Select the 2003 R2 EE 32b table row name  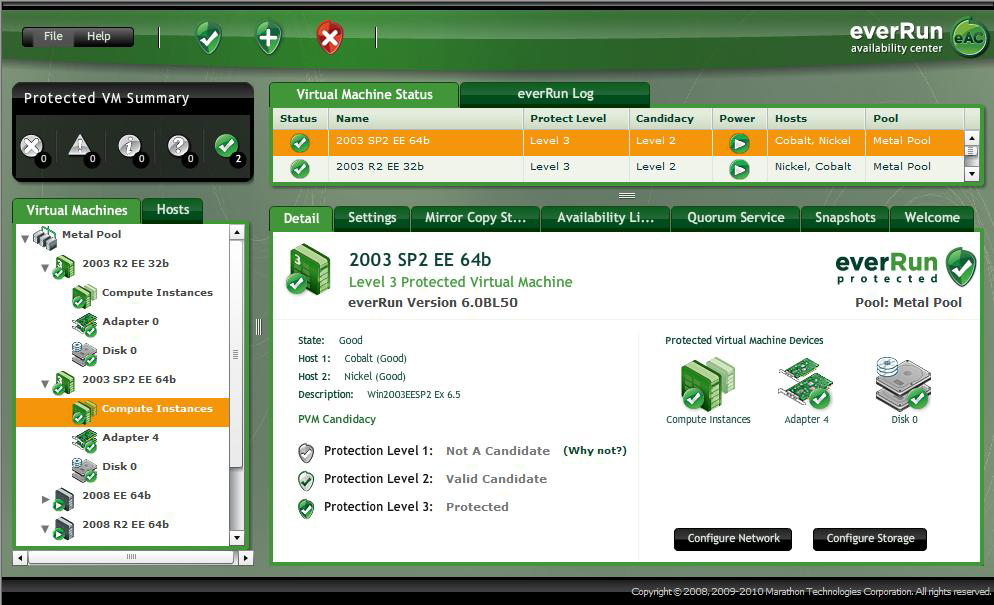pos(380,167)
